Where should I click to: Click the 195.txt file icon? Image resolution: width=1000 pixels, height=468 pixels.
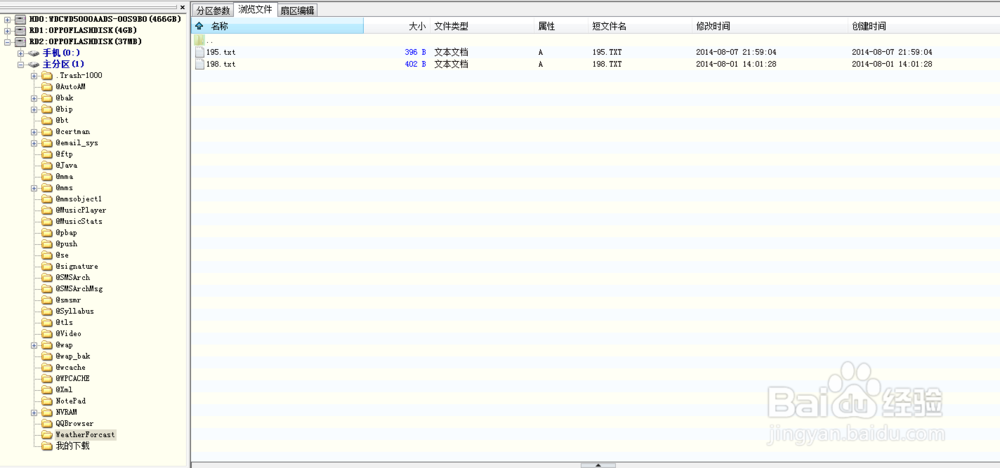[200, 52]
